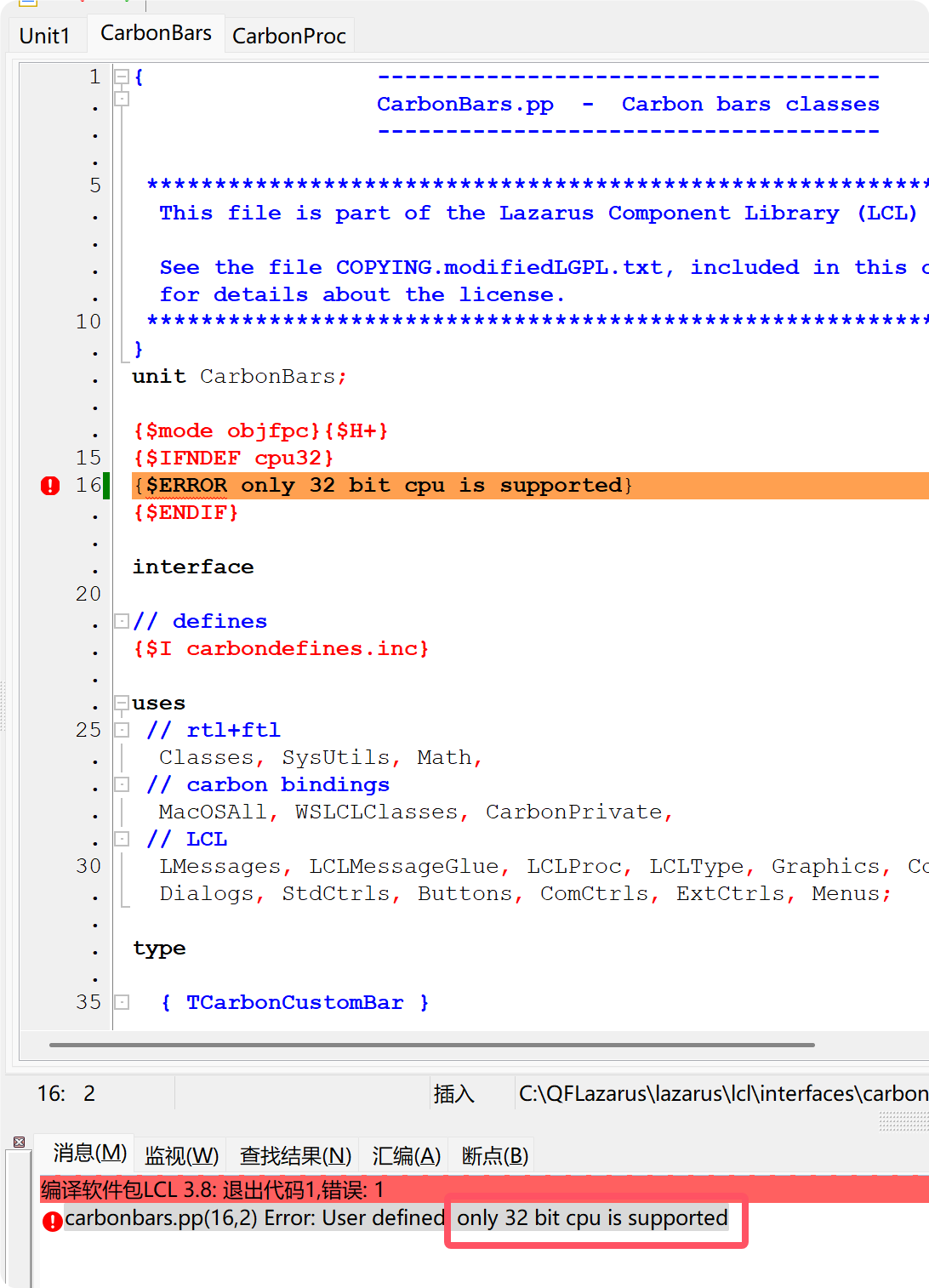Screen dimensions: 929x1288
Task: Open the CarbonProc editor tab
Action: click(x=288, y=36)
